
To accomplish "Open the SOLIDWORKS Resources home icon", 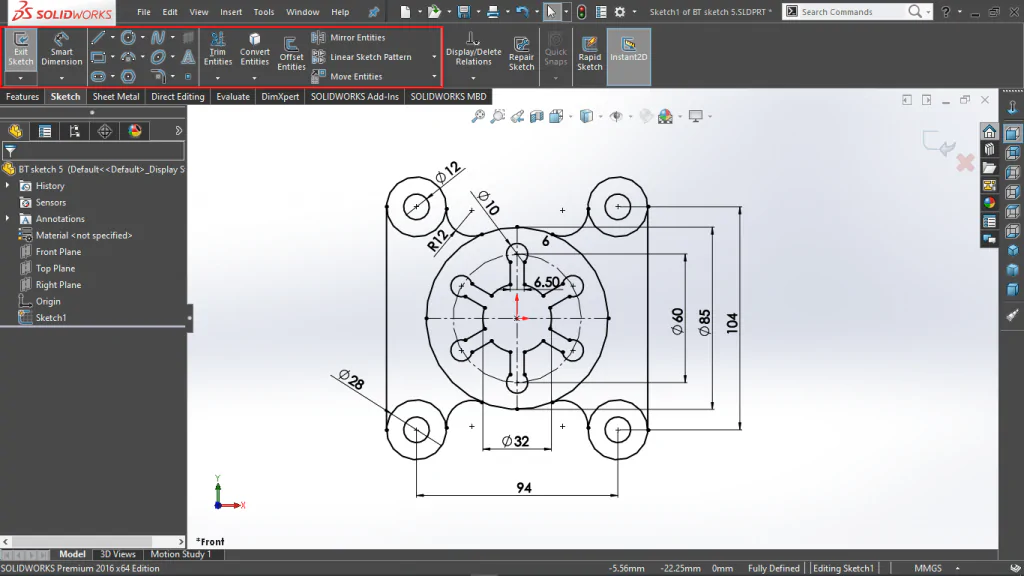I will point(989,131).
